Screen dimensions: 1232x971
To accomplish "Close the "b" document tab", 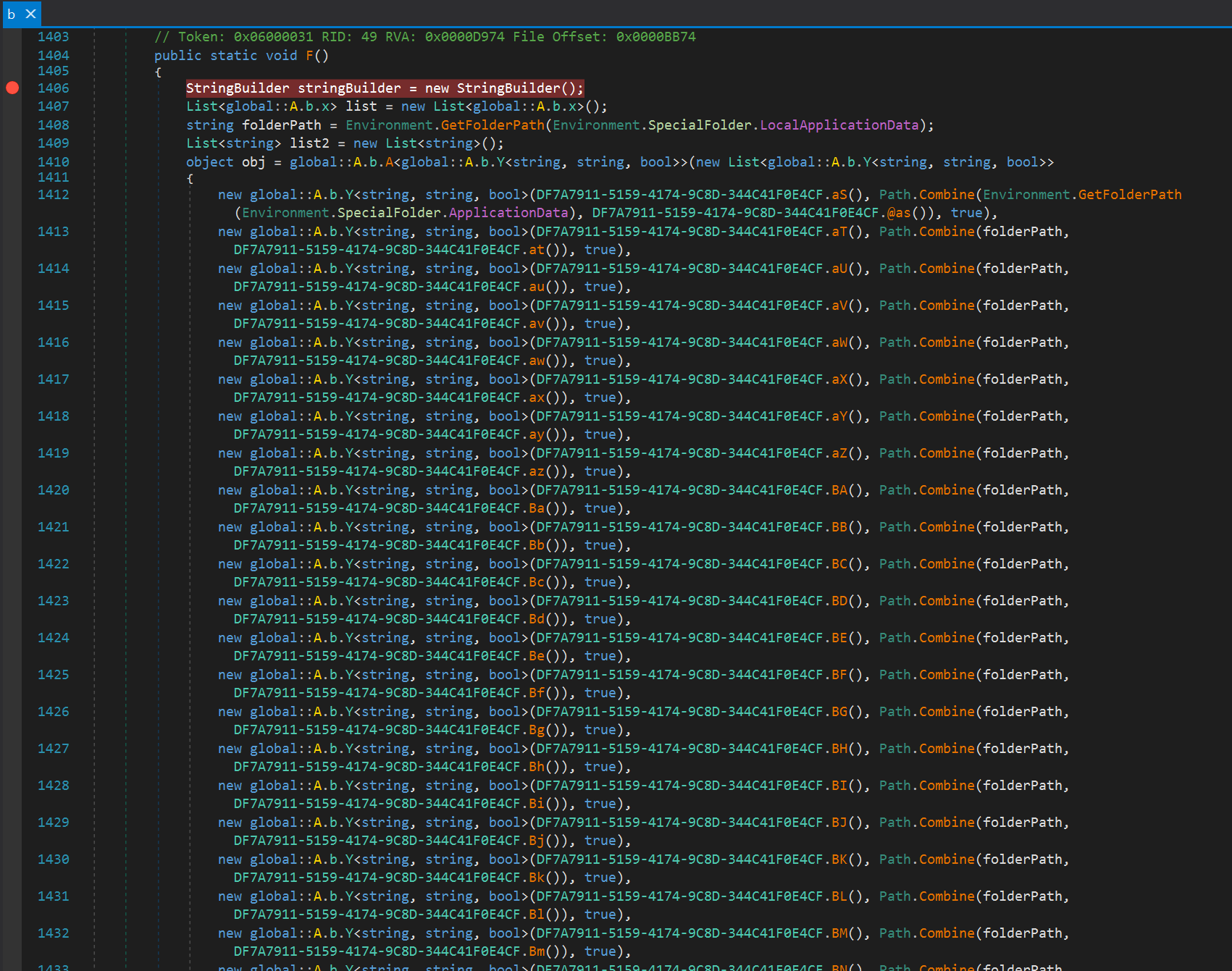I will coord(31,14).
